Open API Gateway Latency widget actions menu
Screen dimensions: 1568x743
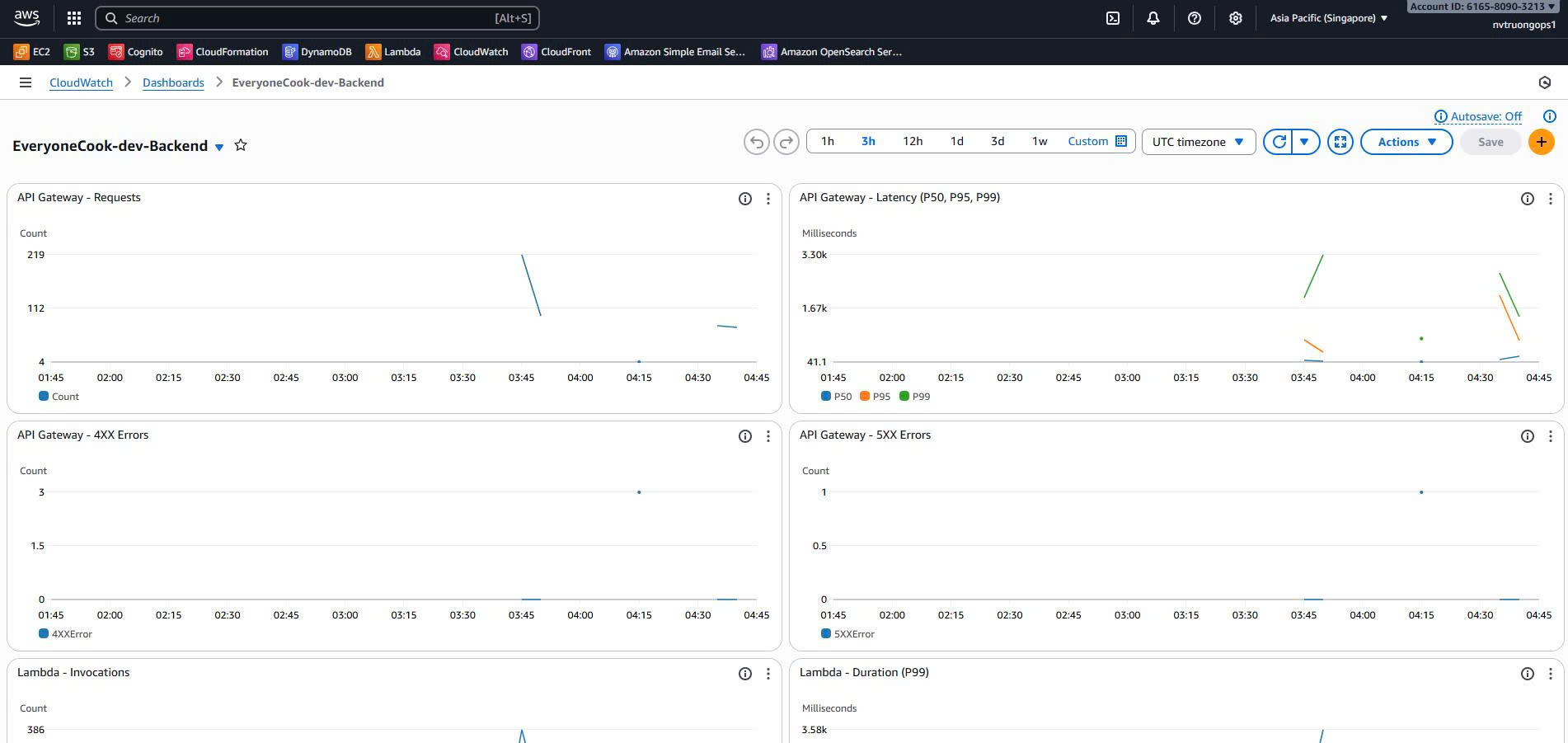tap(1551, 199)
